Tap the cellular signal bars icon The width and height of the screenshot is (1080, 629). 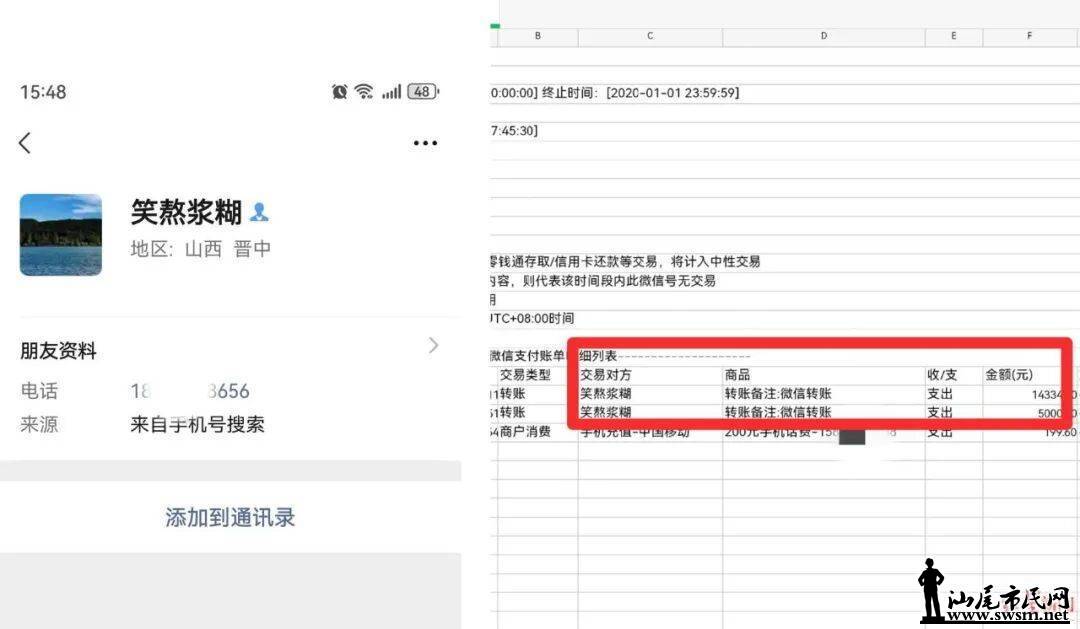click(391, 92)
